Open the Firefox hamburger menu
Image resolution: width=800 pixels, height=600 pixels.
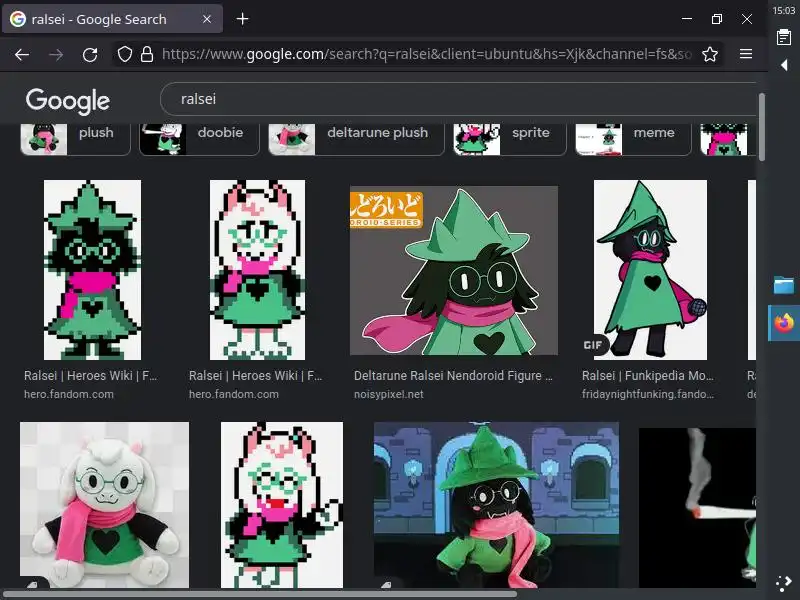point(746,54)
